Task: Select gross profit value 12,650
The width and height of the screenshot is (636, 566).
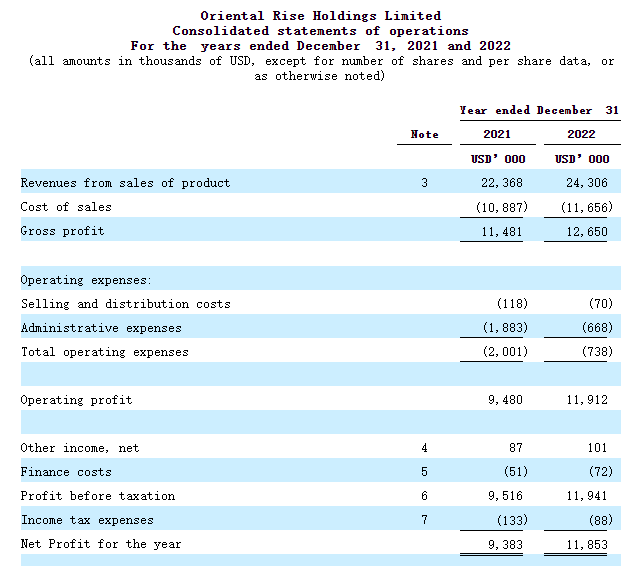Action: pyautogui.click(x=587, y=232)
